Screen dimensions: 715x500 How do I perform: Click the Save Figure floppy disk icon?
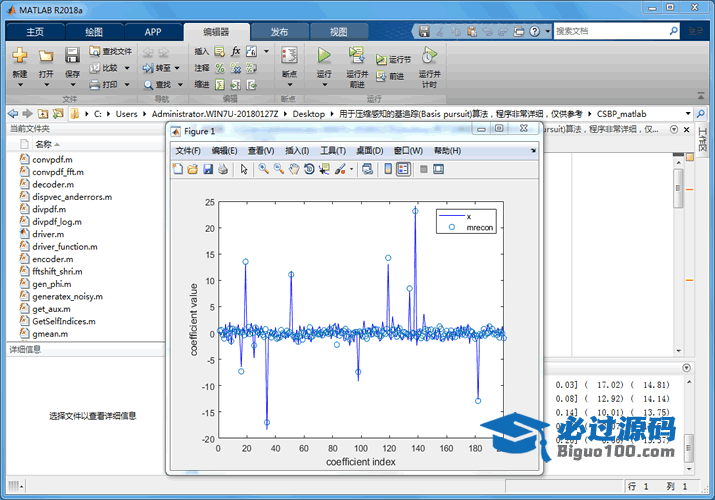click(208, 169)
